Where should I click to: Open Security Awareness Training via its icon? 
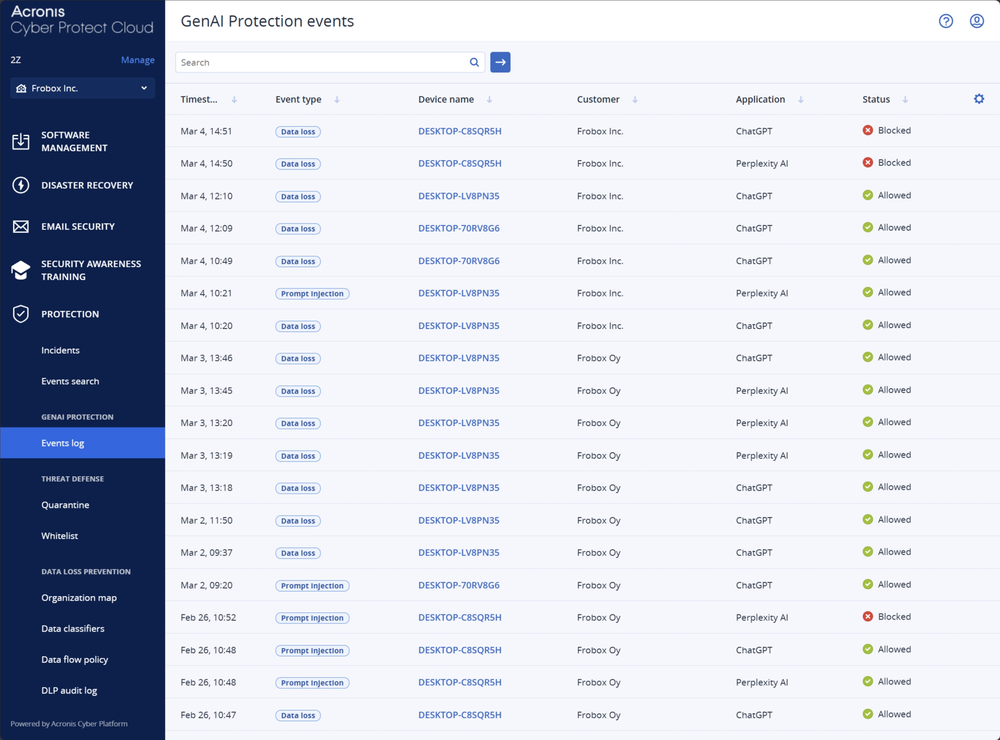pos(21,270)
